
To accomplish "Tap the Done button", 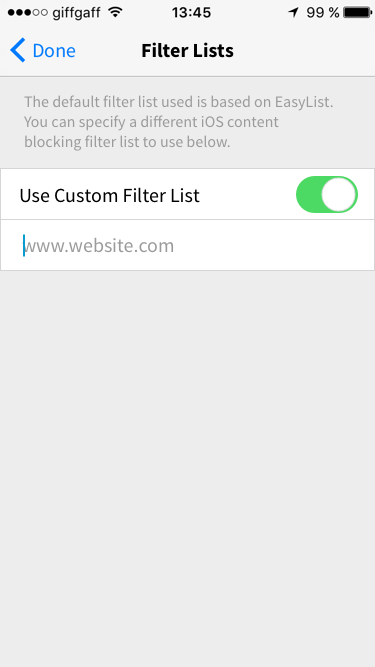I will pyautogui.click(x=43, y=51).
